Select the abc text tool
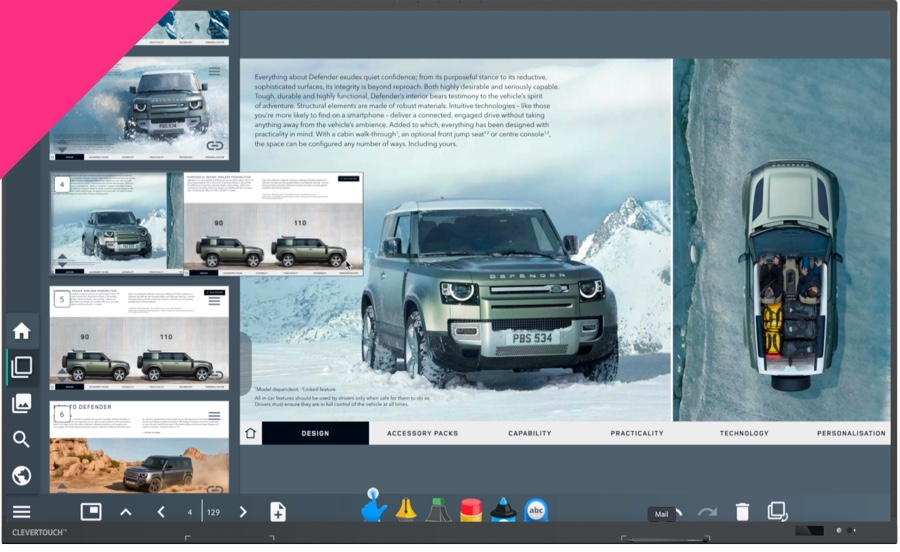This screenshot has height=552, width=900. (536, 510)
